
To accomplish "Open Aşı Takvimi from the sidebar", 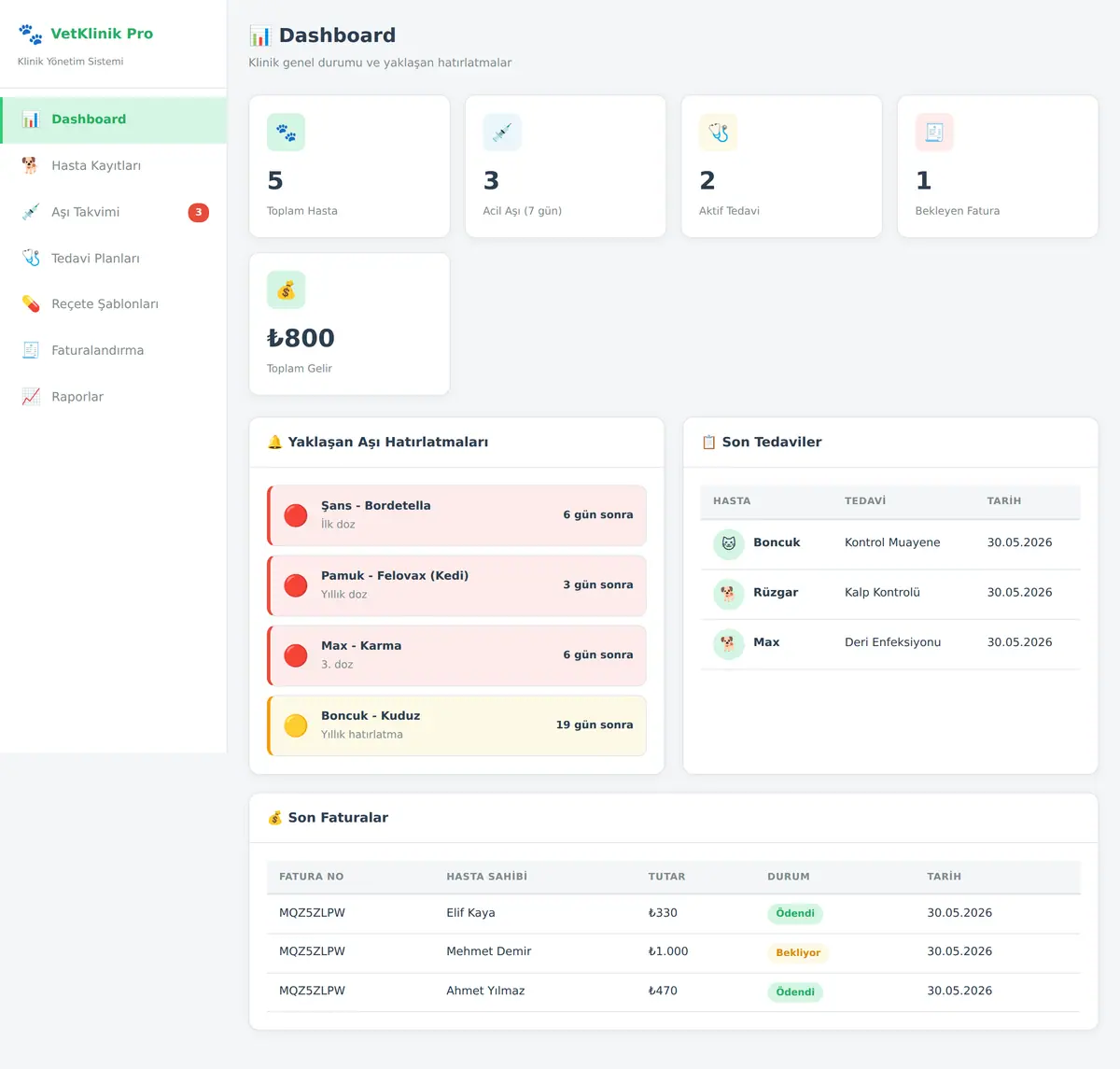I will coord(113,212).
